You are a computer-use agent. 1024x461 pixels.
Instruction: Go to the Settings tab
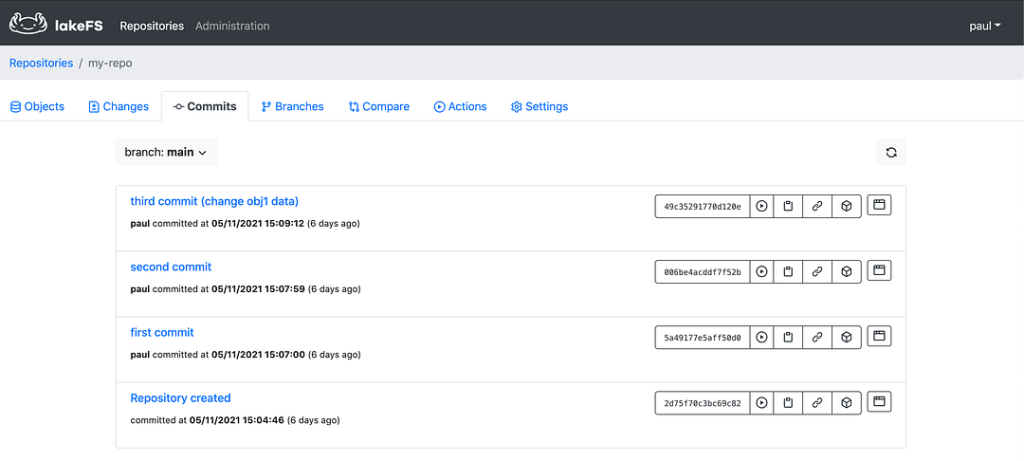coord(539,106)
